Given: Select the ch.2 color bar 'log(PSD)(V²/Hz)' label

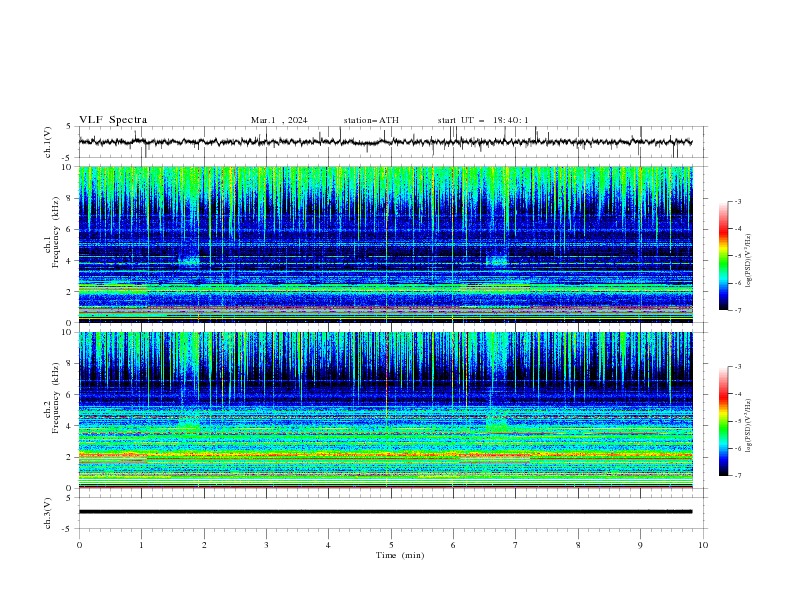Looking at the screenshot, I should point(748,426).
